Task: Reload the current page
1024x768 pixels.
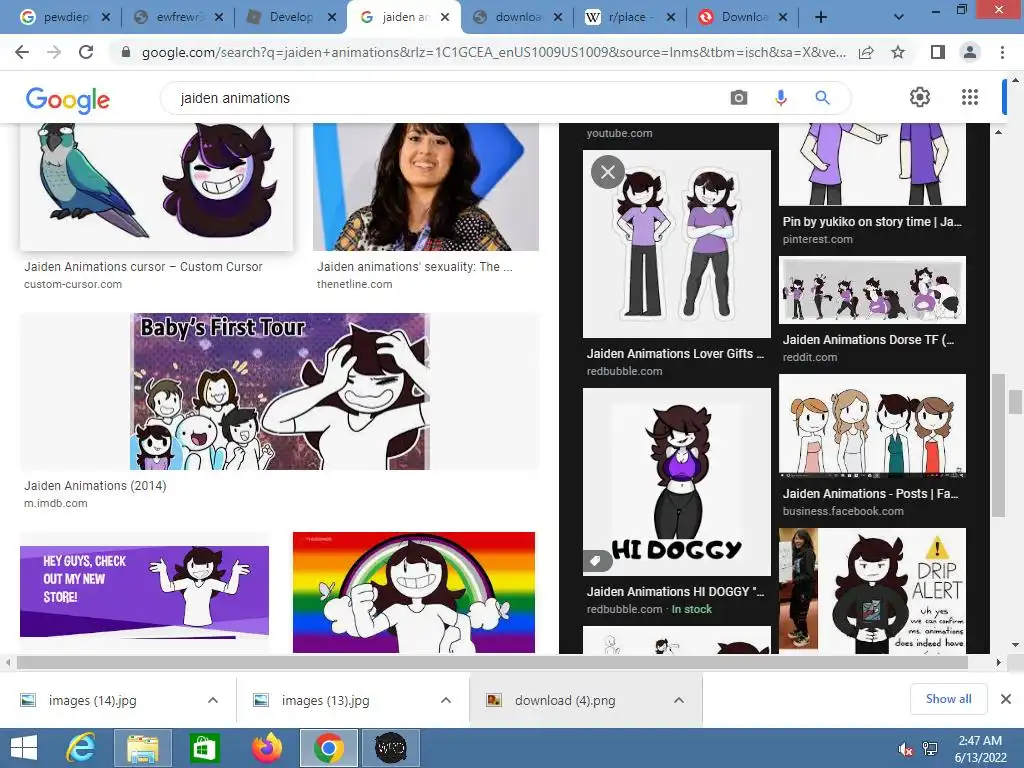Action: point(86,52)
